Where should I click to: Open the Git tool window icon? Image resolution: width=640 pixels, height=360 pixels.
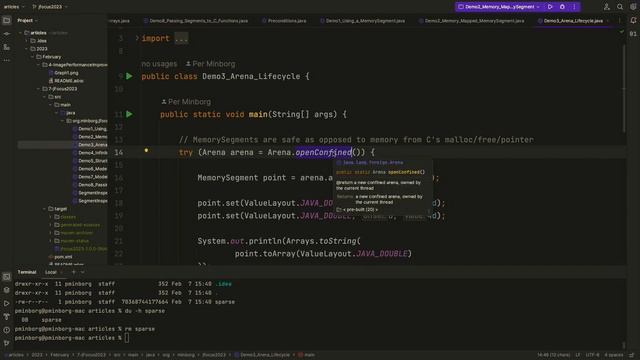pyautogui.click(x=7, y=343)
